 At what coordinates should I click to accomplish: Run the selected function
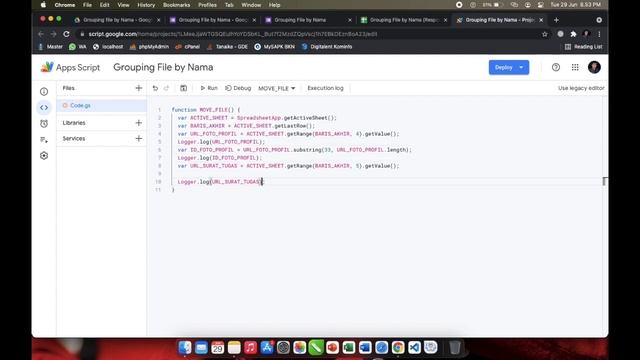tap(209, 88)
